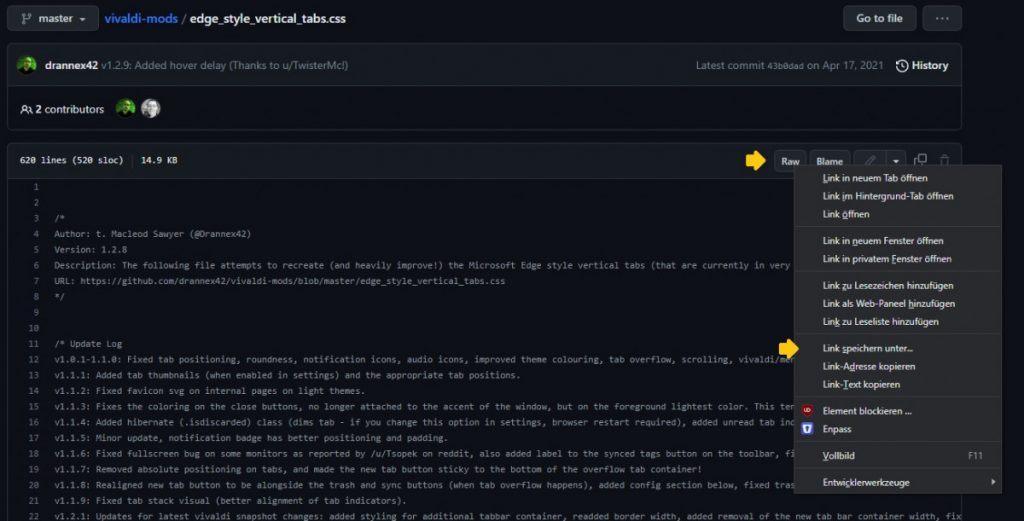Image resolution: width=1024 pixels, height=521 pixels.
Task: Click the first contributor's green avatar
Action: click(x=125, y=109)
